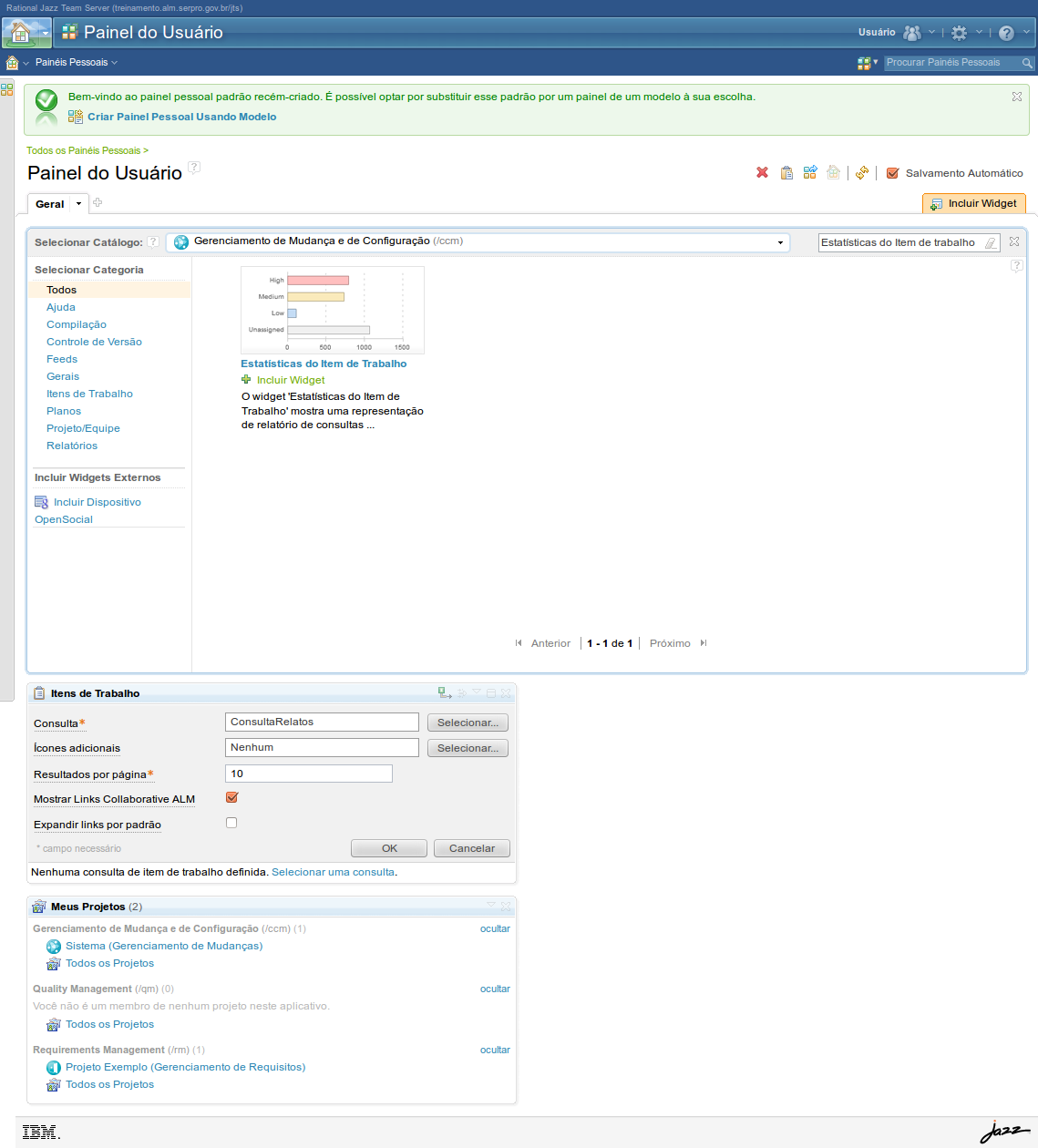Click the yellow refresh arrows icon
The height and width of the screenshot is (1148, 1038).
(x=862, y=172)
